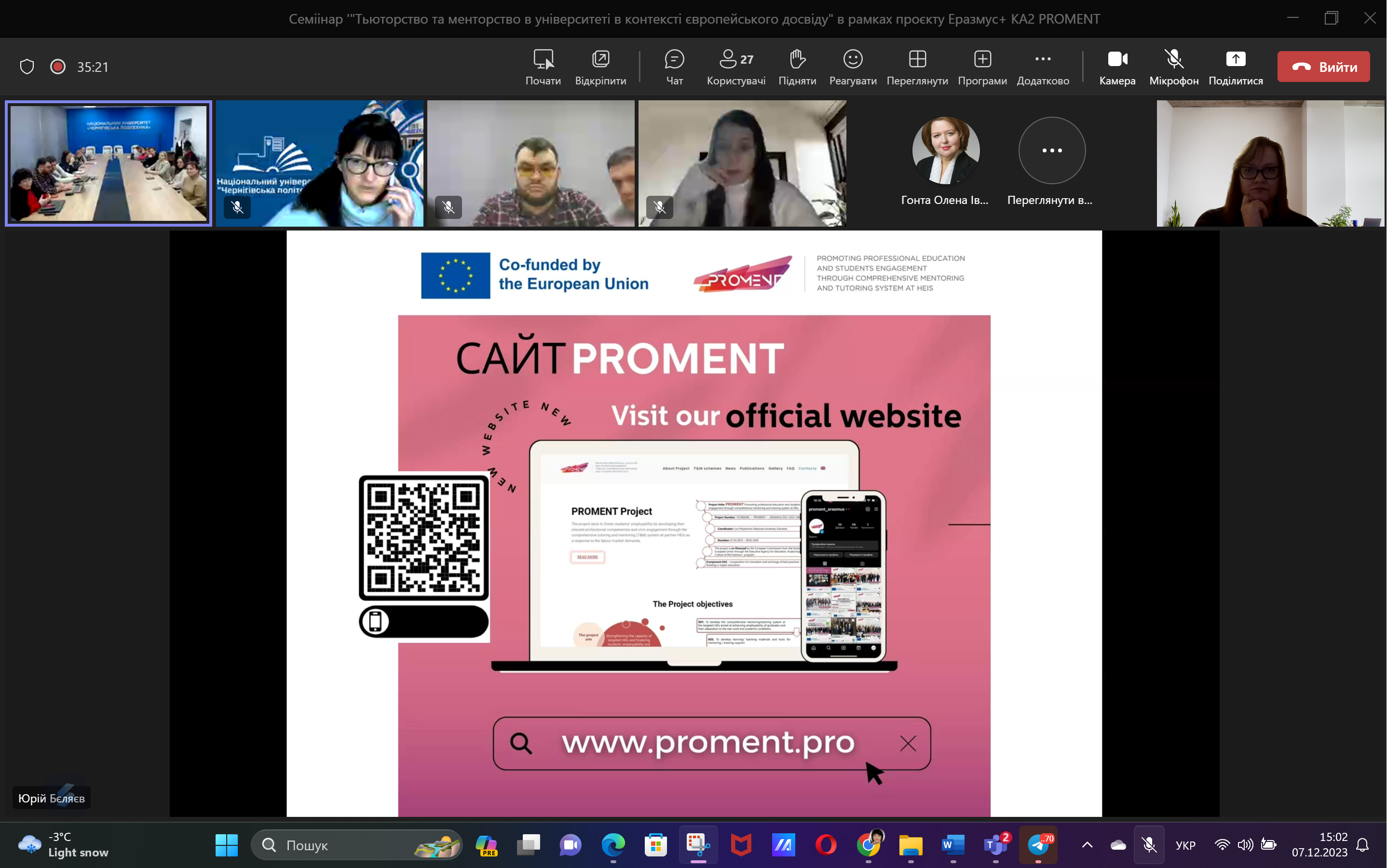Select the conference room video thumbnail
1387x868 pixels.
(x=109, y=163)
